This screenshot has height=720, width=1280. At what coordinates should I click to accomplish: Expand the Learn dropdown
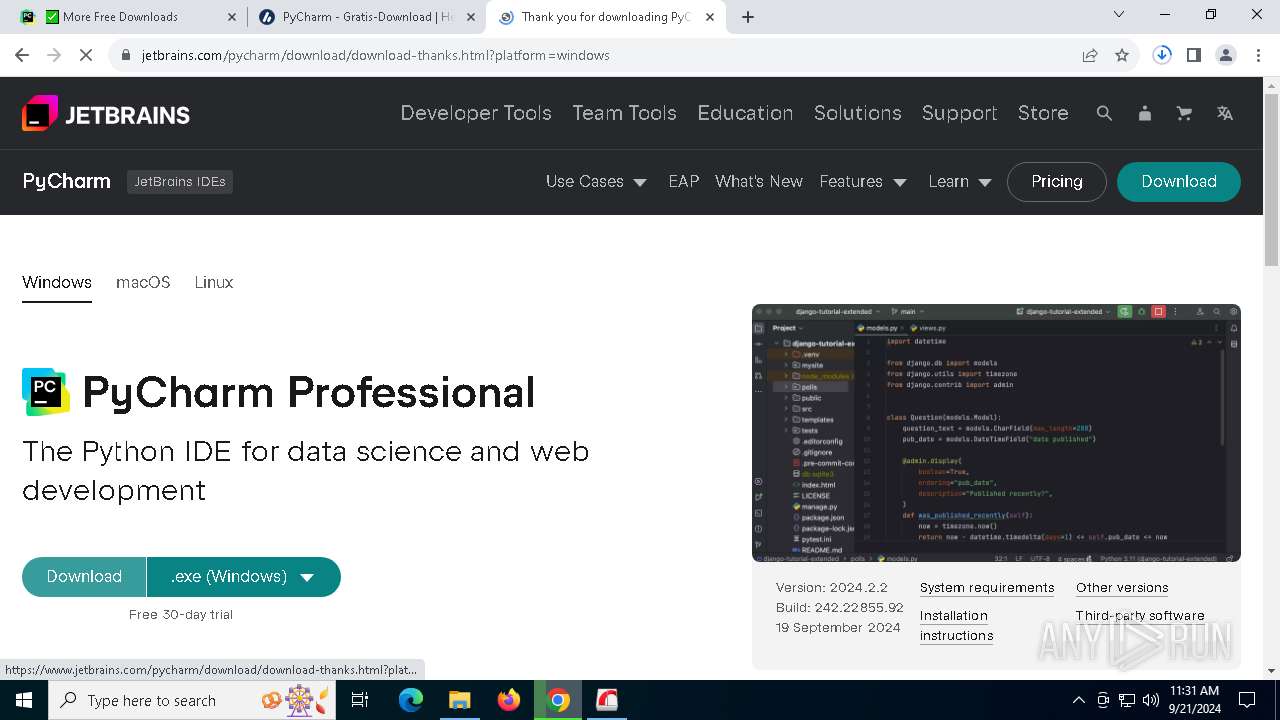coord(960,181)
